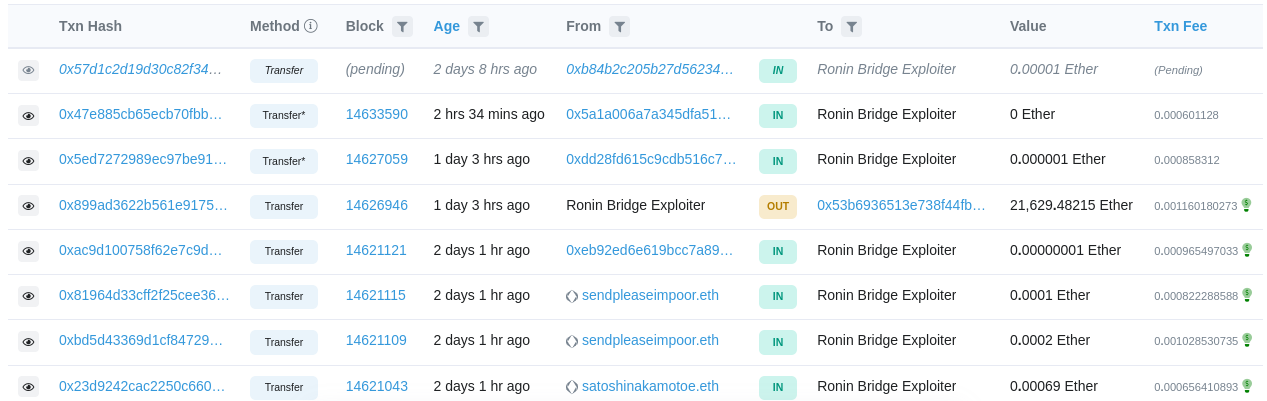Filter the To column
1267x401 pixels.
tap(851, 27)
